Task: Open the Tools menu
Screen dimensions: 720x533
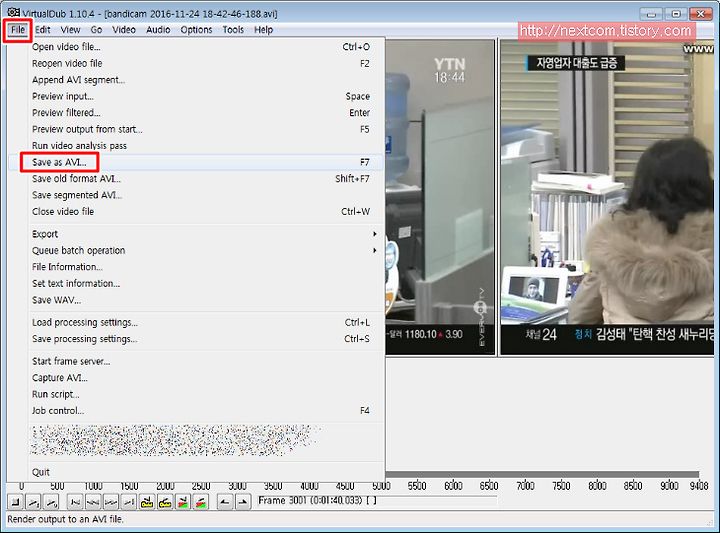Action: pos(233,30)
